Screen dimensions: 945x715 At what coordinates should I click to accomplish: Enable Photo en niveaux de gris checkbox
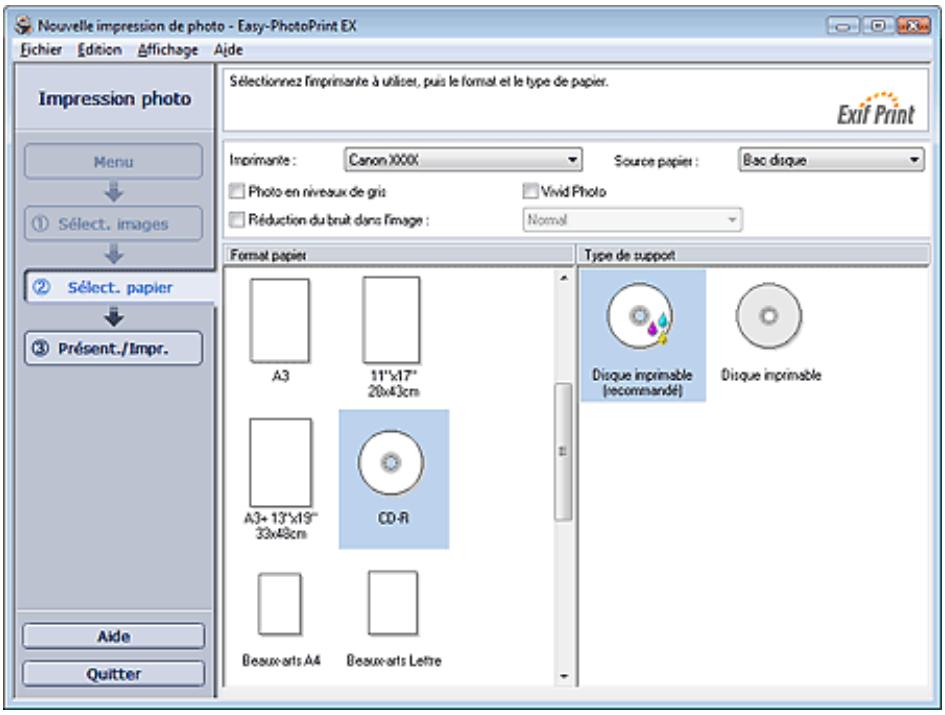pos(237,192)
